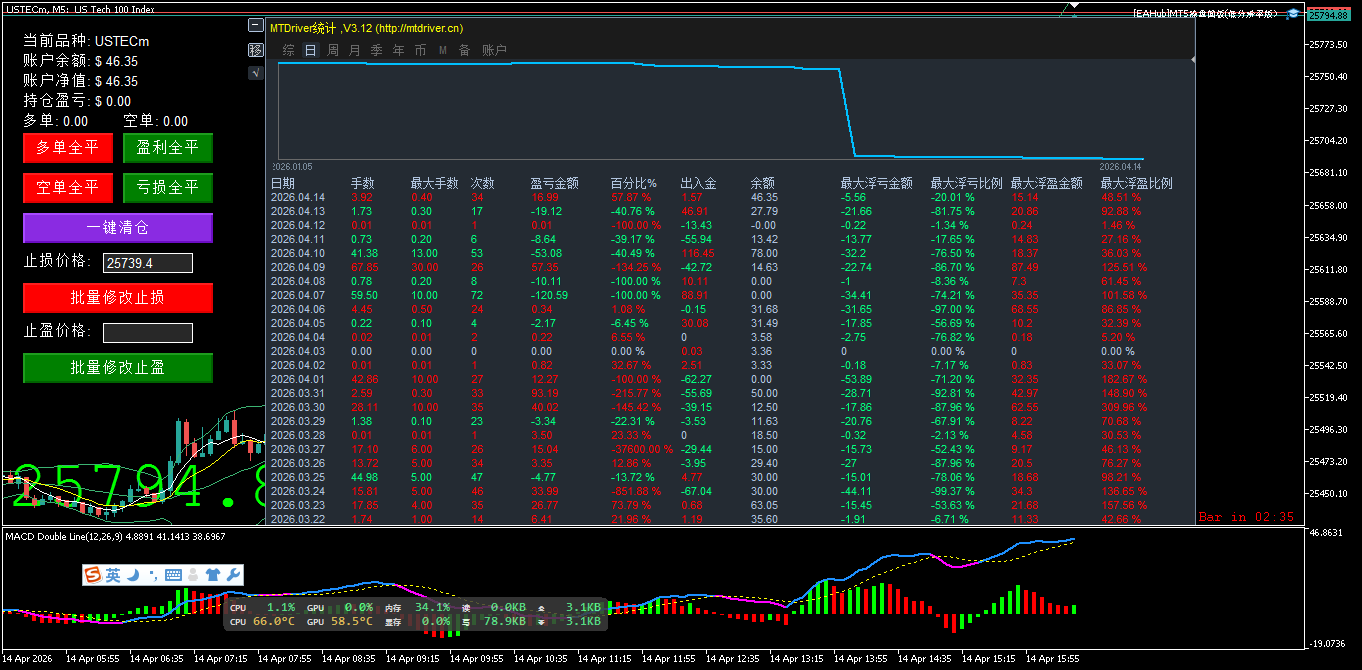This screenshot has width=1362, height=670.
Task: Select the 日 daily tab
Action: point(310,50)
